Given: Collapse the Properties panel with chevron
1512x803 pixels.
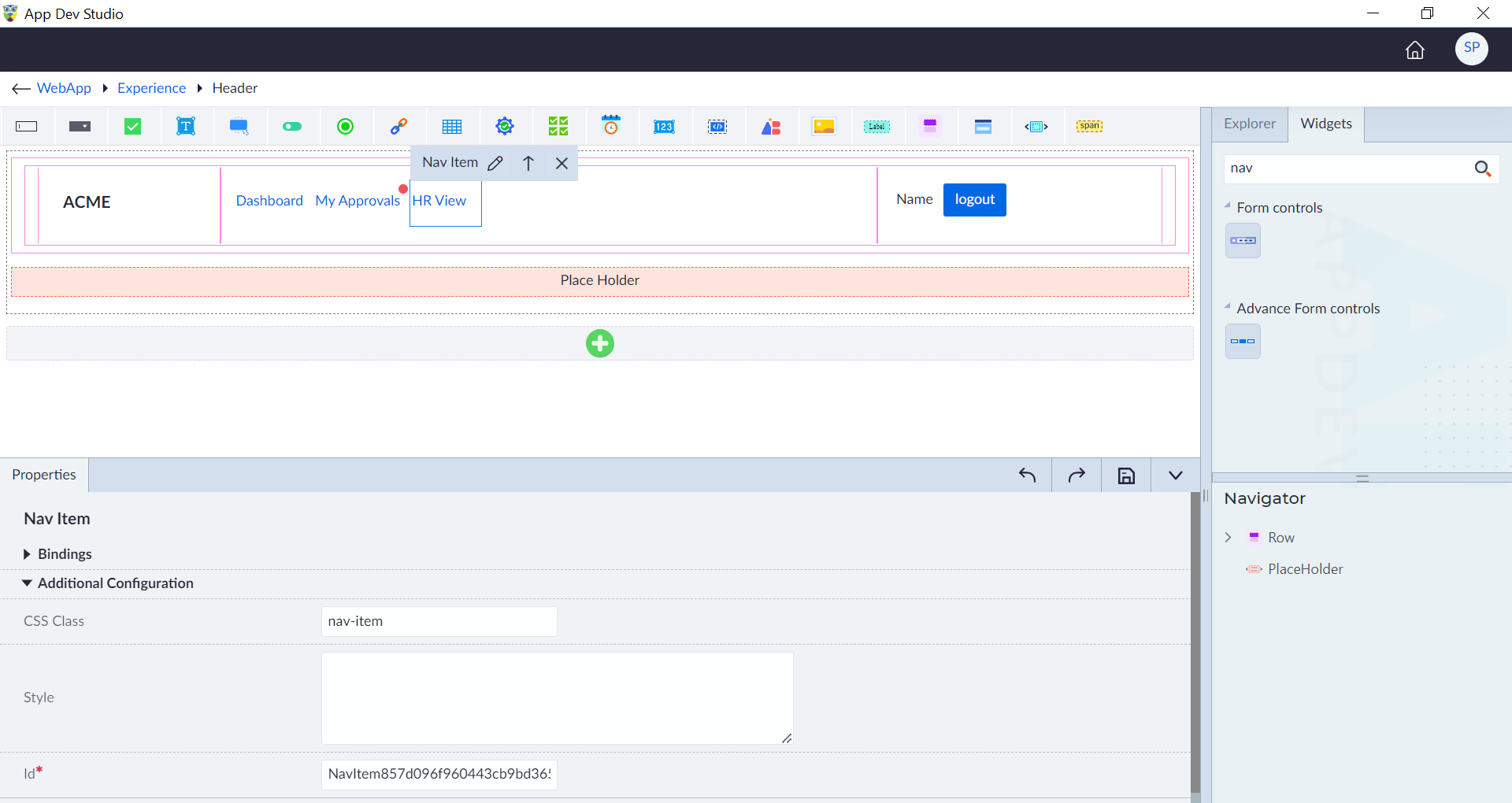Looking at the screenshot, I should 1176,476.
